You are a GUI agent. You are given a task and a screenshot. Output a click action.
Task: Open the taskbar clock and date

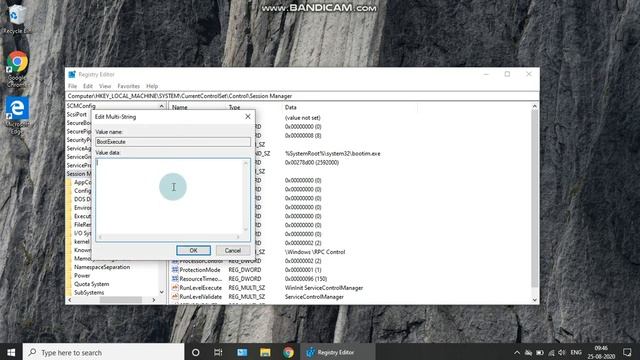[601, 352]
